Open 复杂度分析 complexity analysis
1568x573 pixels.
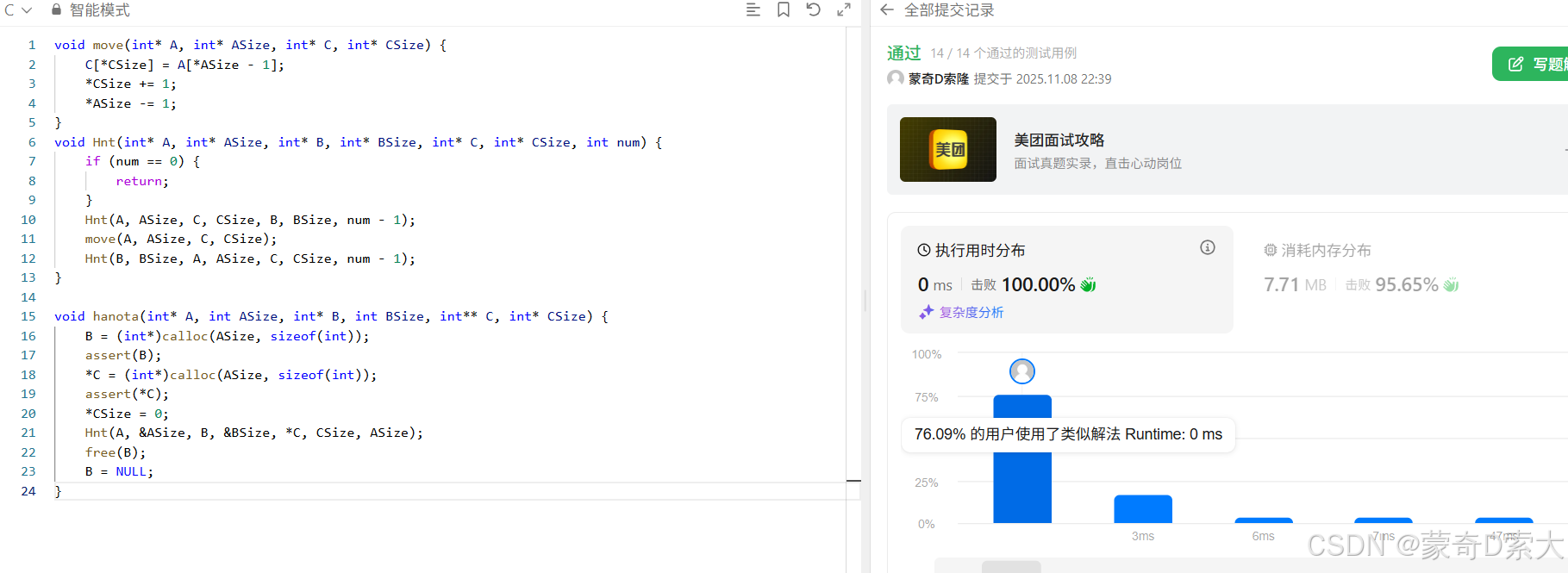[x=971, y=312]
